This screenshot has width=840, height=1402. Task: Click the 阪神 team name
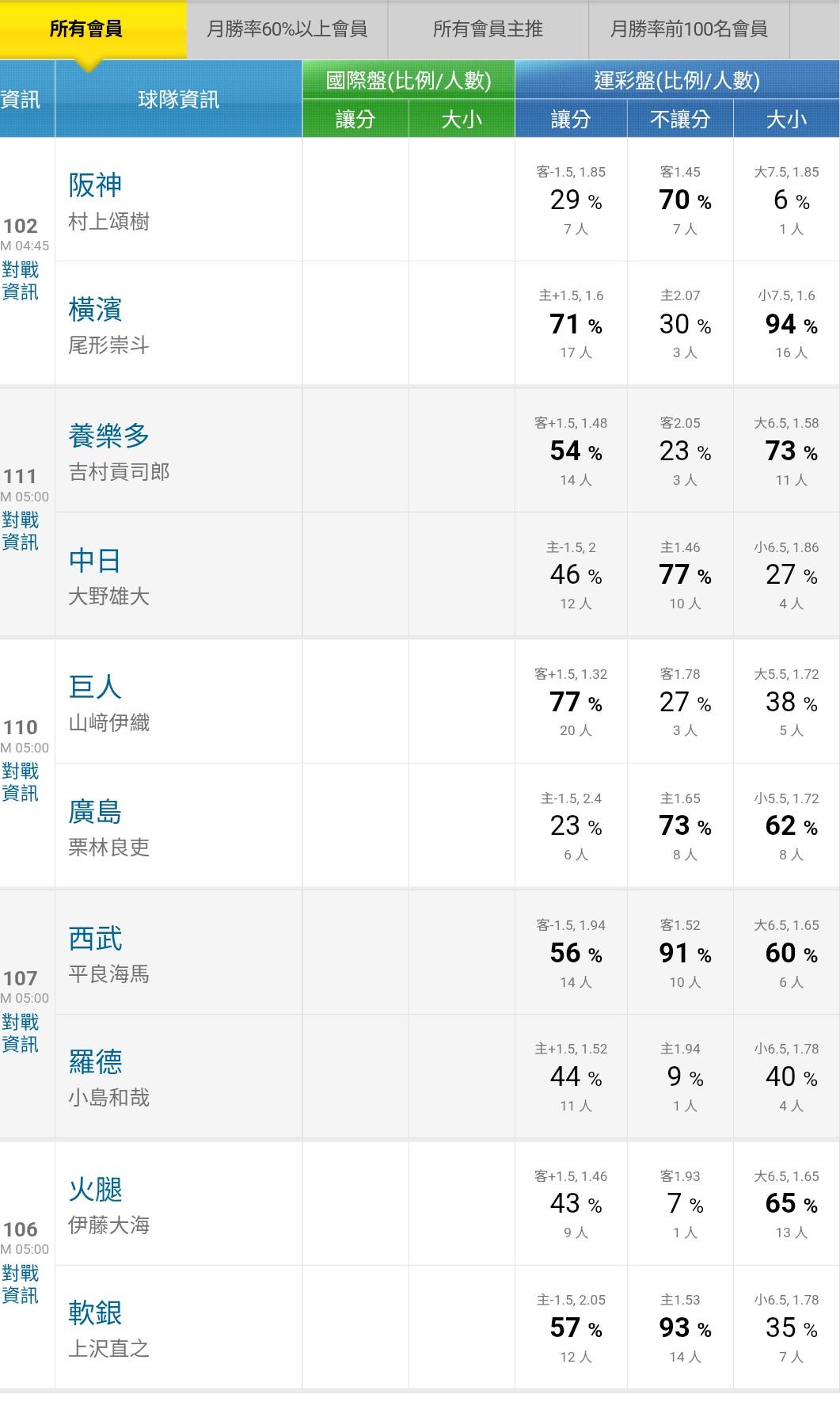click(x=95, y=185)
